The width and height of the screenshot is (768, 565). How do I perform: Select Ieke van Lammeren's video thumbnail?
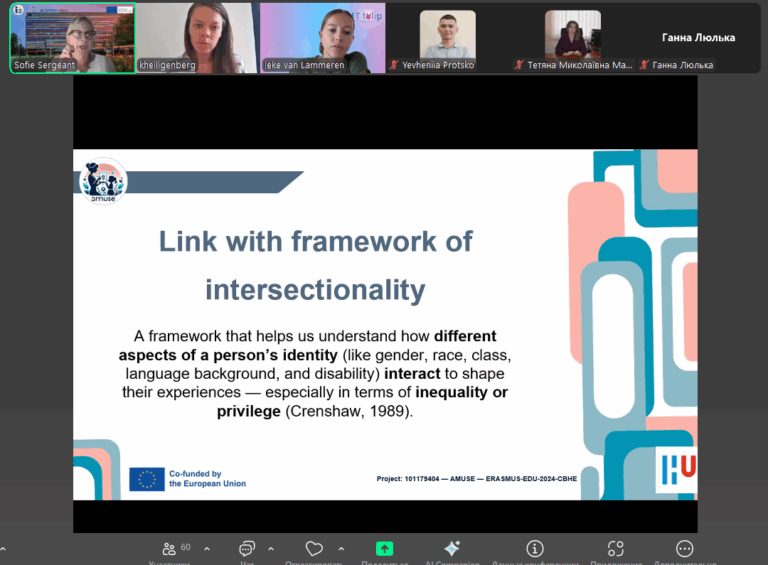pyautogui.click(x=323, y=38)
